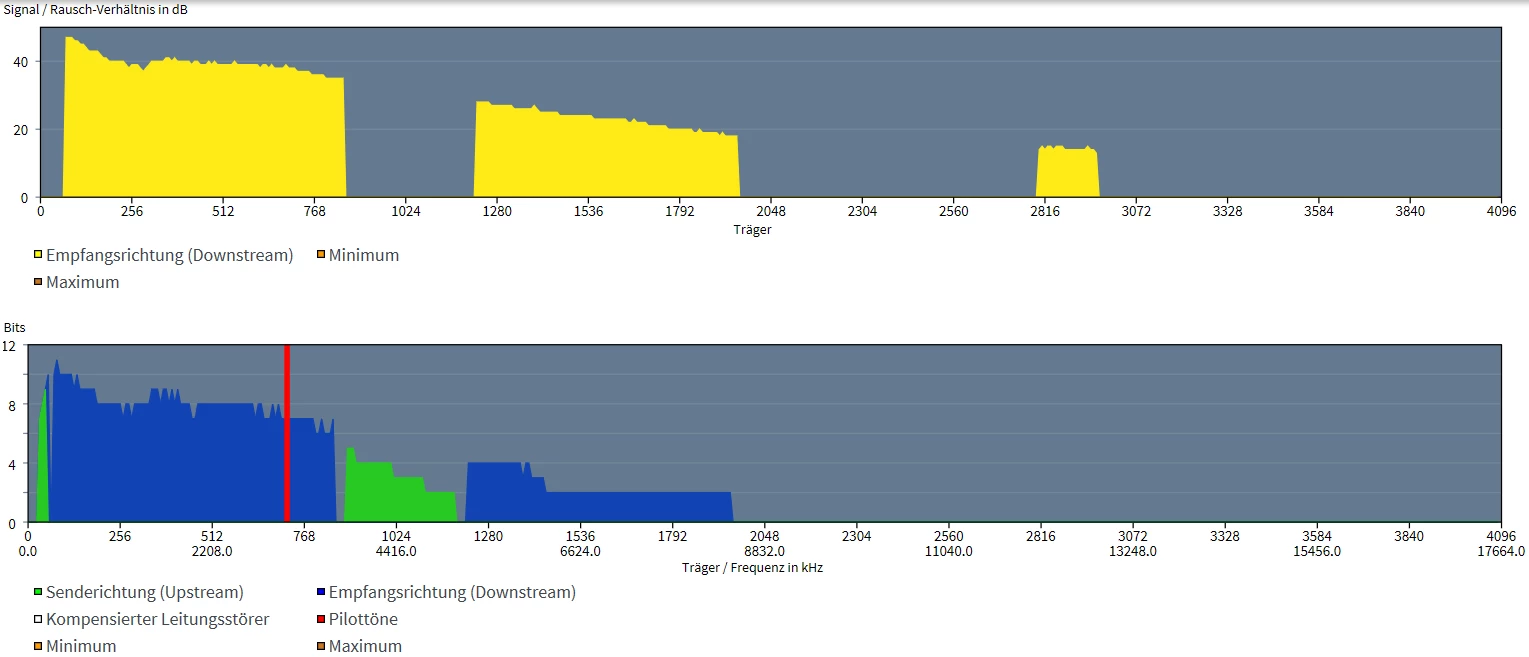The width and height of the screenshot is (1529, 657).
Task: Click the '20' dB value on SNR axis
Action: tap(19, 129)
